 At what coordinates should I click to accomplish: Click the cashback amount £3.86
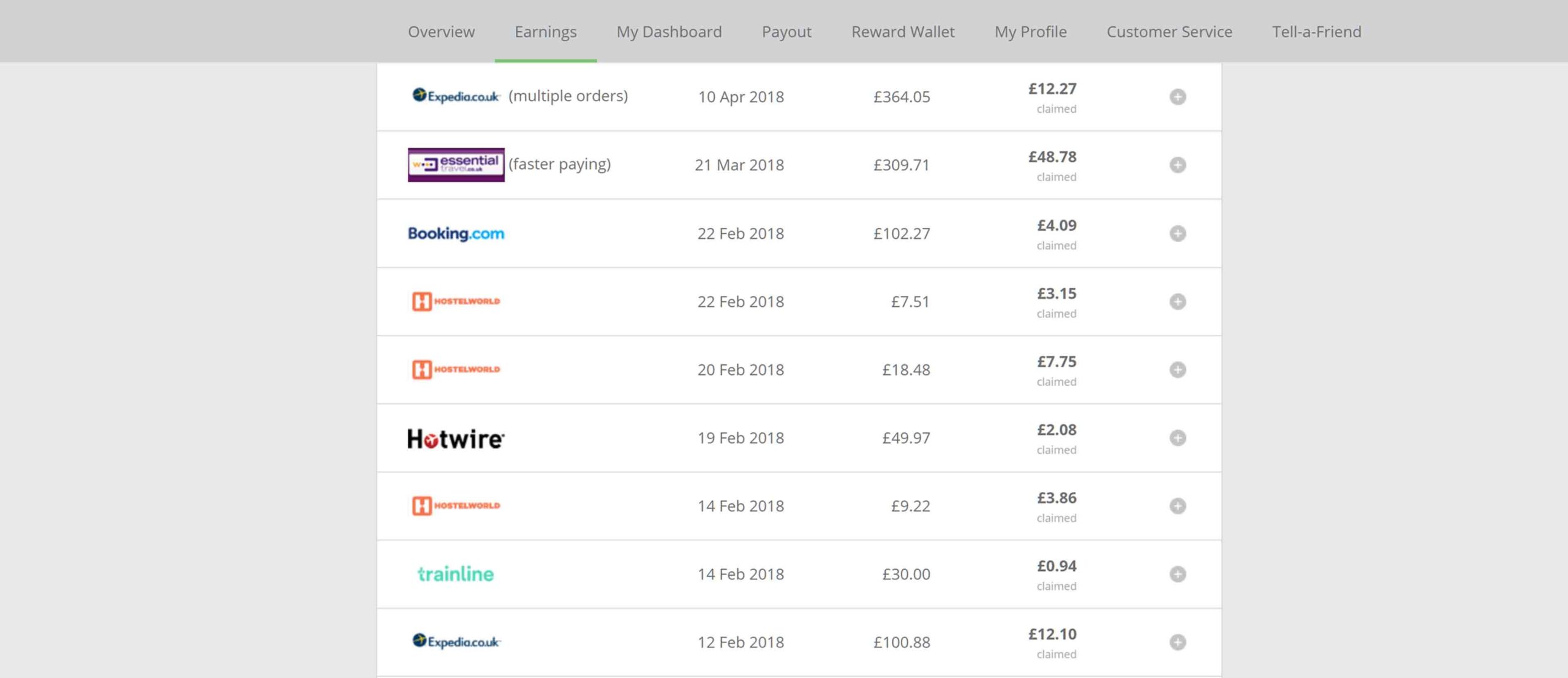pyautogui.click(x=1057, y=498)
